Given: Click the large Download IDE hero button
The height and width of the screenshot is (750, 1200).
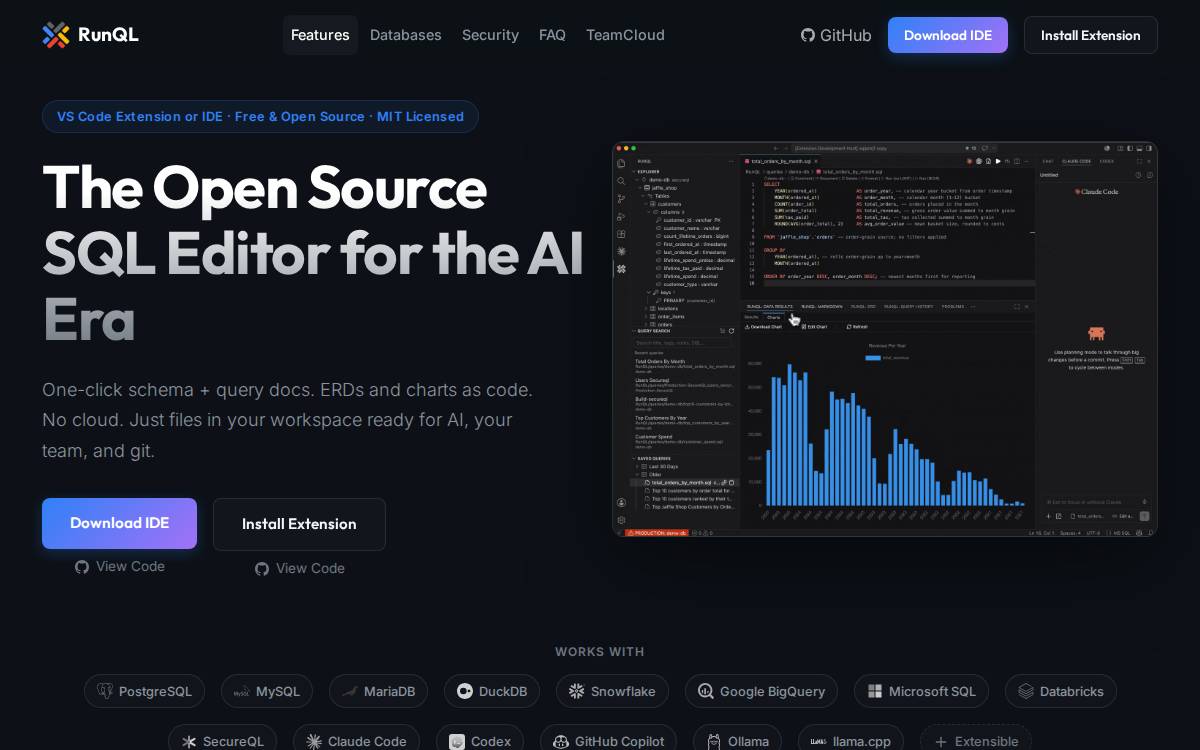Looking at the screenshot, I should 119,523.
